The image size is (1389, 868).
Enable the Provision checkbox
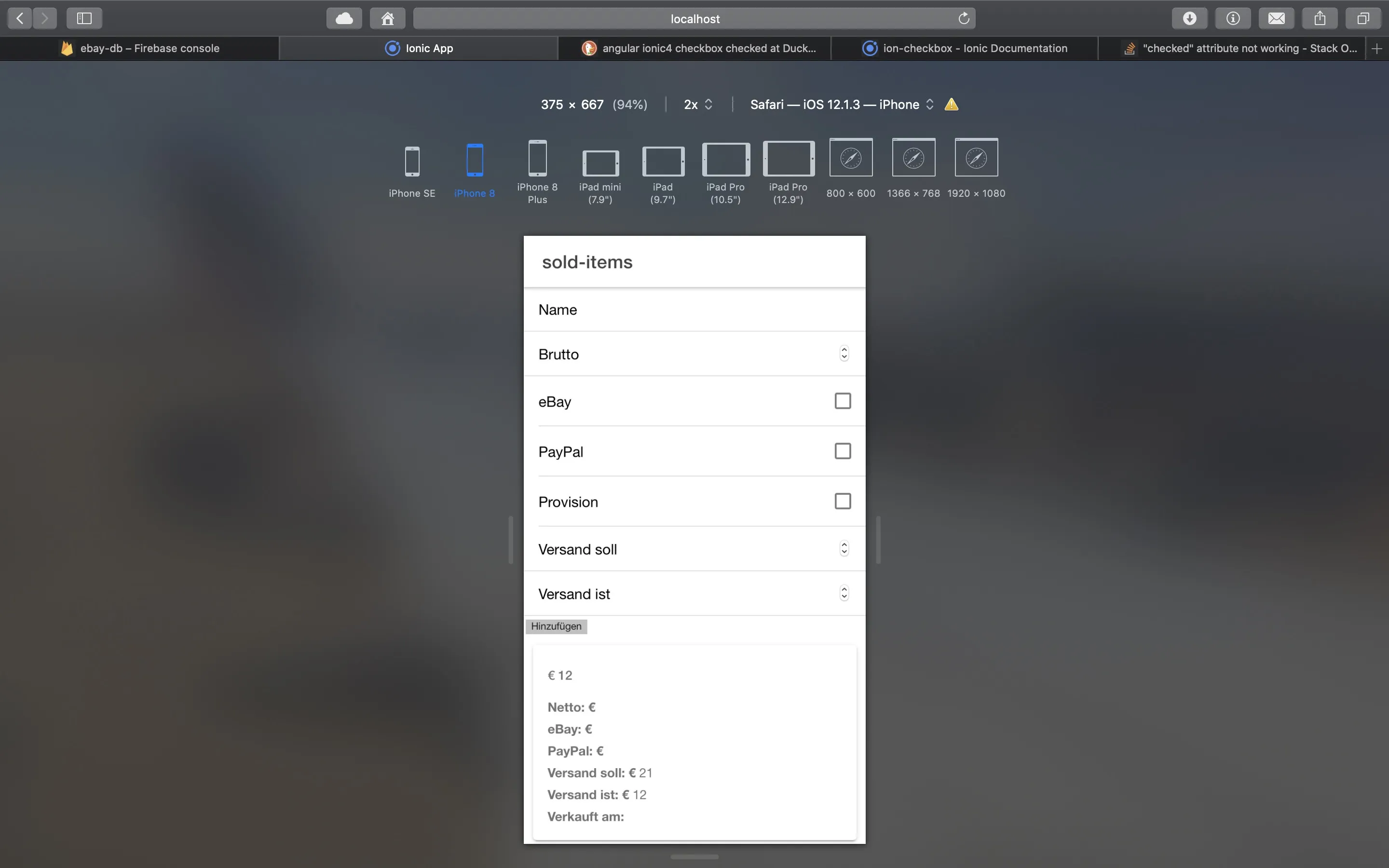tap(842, 501)
